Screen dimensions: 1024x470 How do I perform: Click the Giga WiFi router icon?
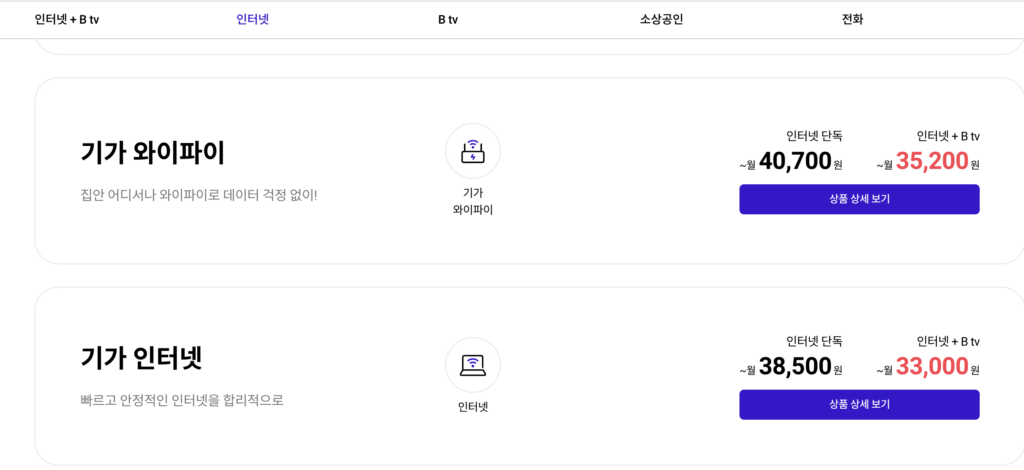[472, 151]
